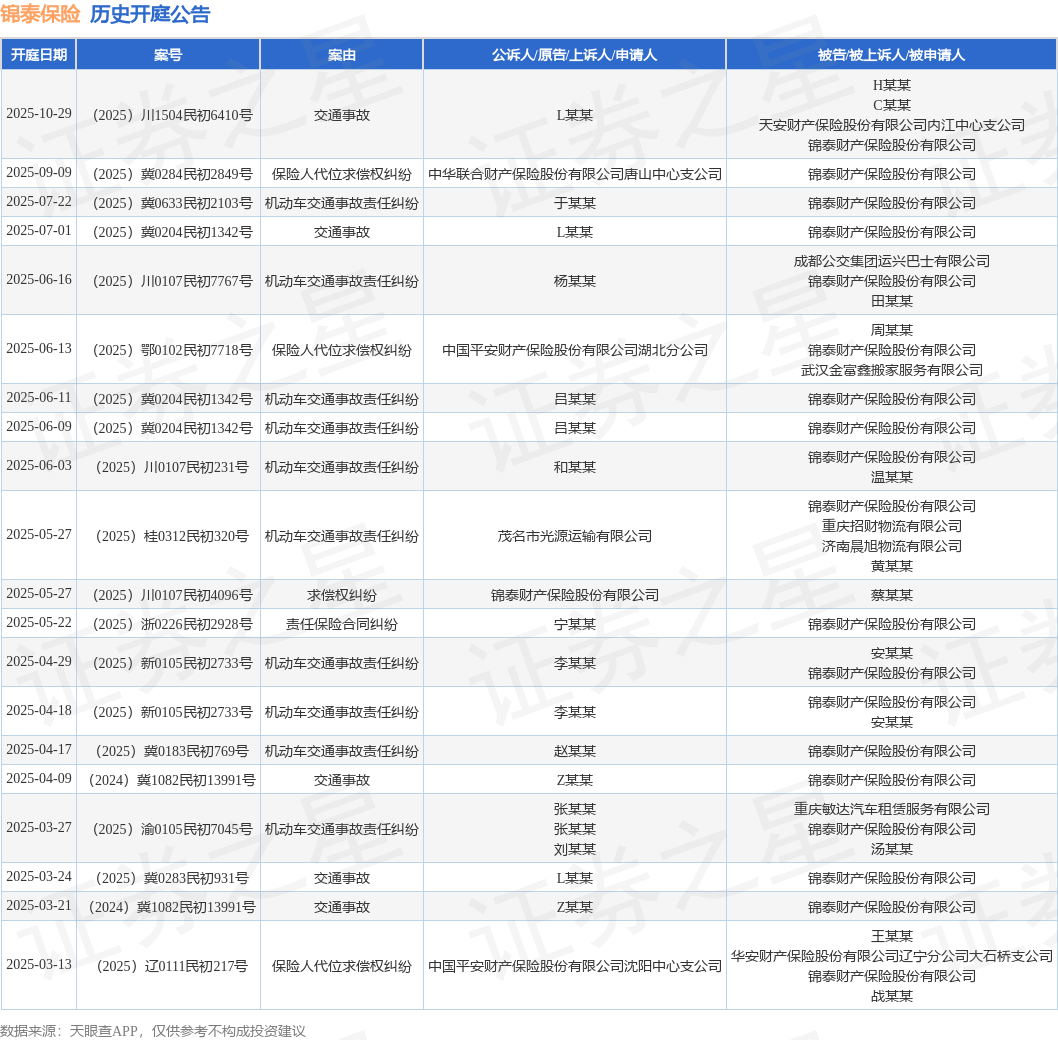The width and height of the screenshot is (1058, 1040).
Task: Click case number (2025)冀0284民初2849号
Action: pos(172,174)
